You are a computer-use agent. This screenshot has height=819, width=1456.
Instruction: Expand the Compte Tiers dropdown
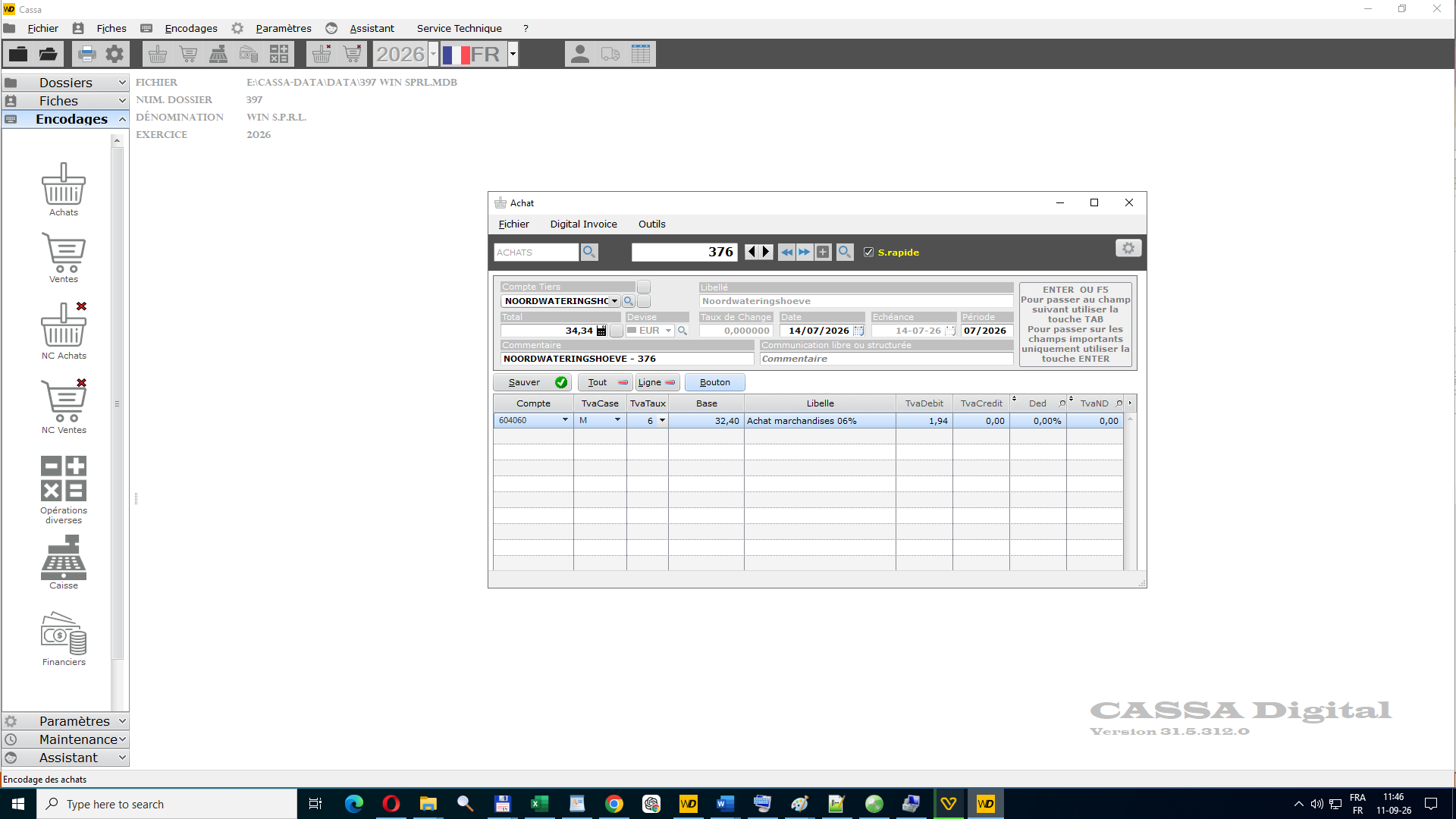coord(614,301)
